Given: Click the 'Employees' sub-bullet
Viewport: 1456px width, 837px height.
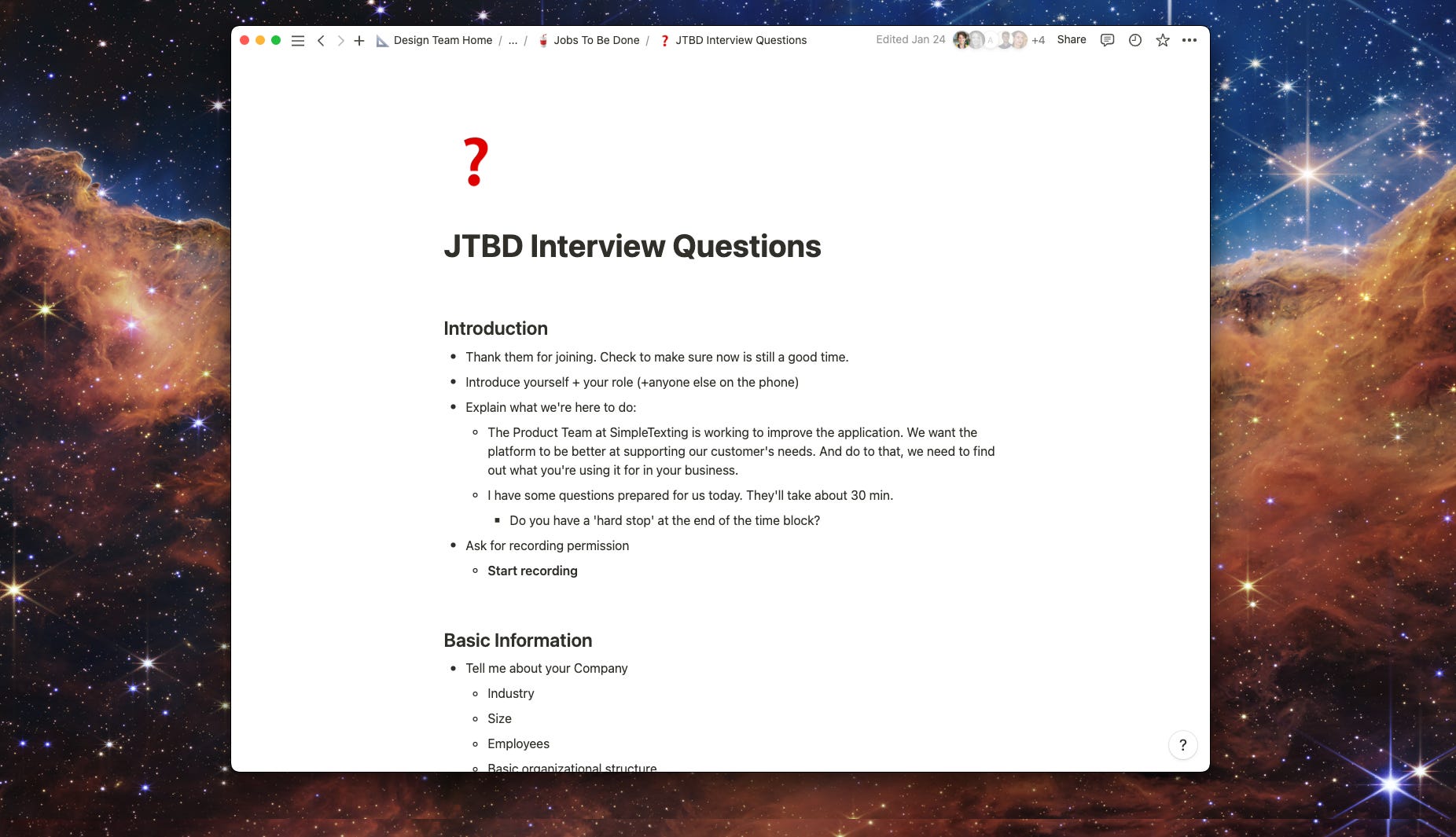Looking at the screenshot, I should (518, 743).
